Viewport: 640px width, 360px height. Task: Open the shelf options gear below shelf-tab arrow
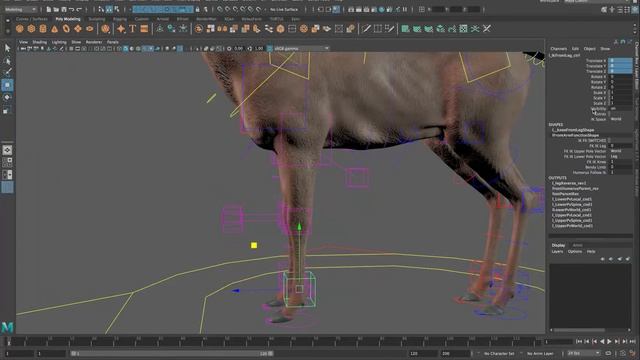pos(8,30)
